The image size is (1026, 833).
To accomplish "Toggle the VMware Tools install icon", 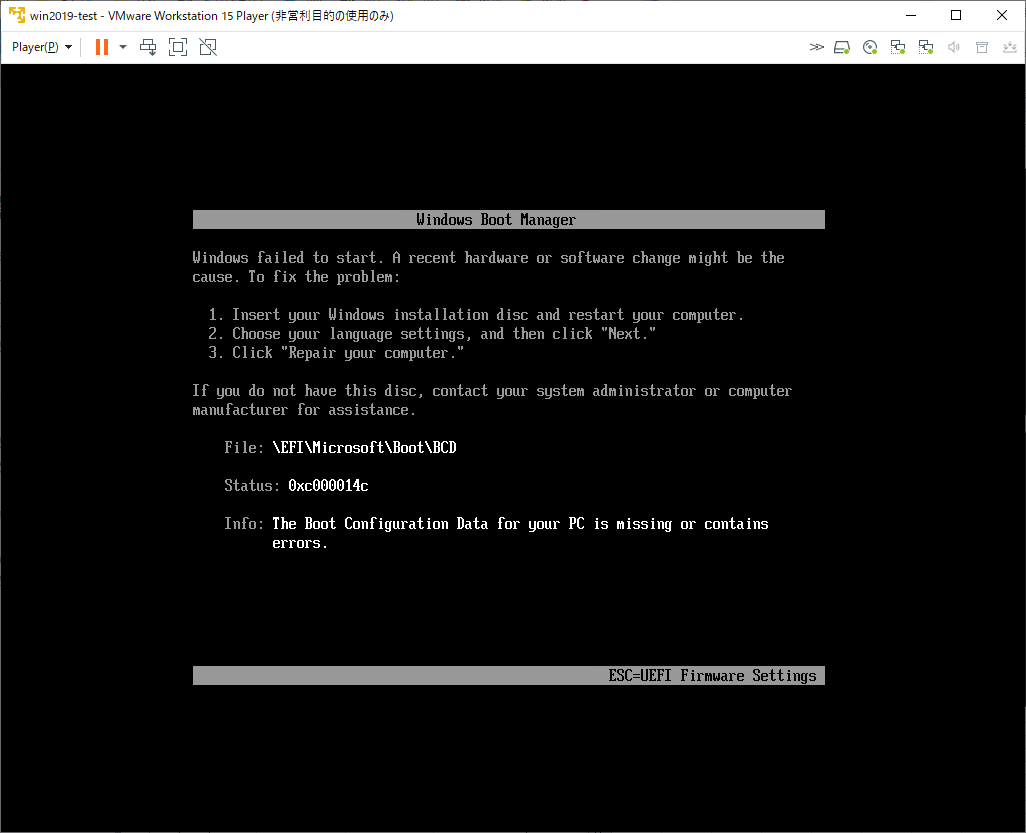I will coord(1009,46).
